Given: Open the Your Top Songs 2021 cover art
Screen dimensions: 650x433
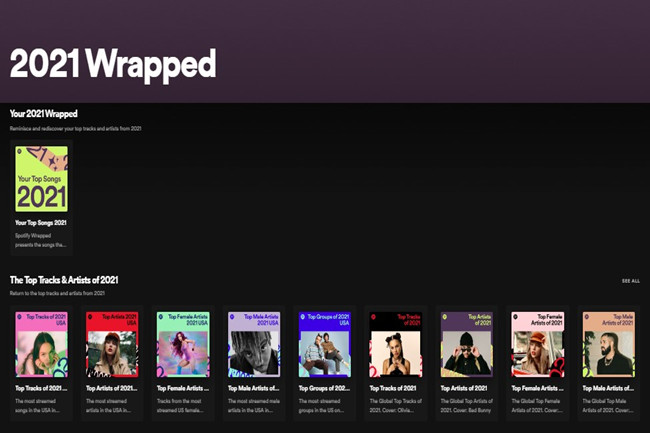Looking at the screenshot, I should (41, 179).
